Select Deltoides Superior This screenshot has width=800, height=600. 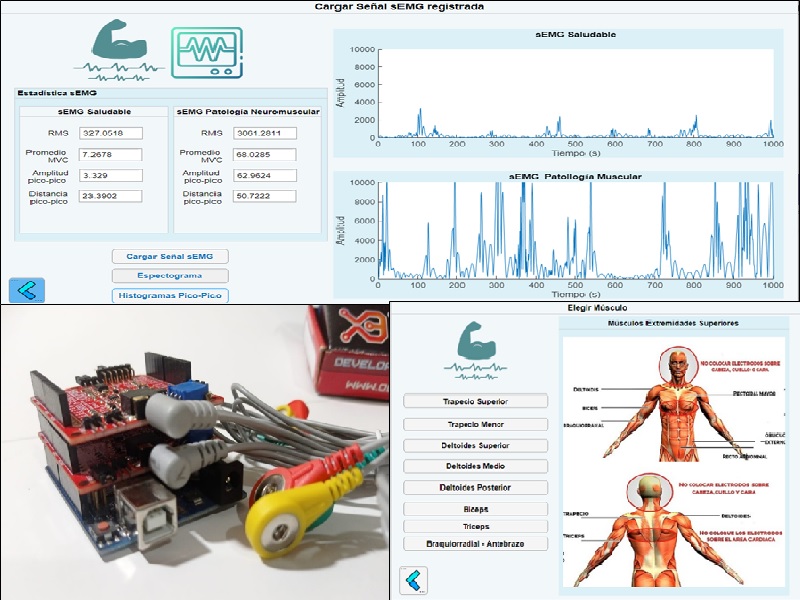[476, 445]
